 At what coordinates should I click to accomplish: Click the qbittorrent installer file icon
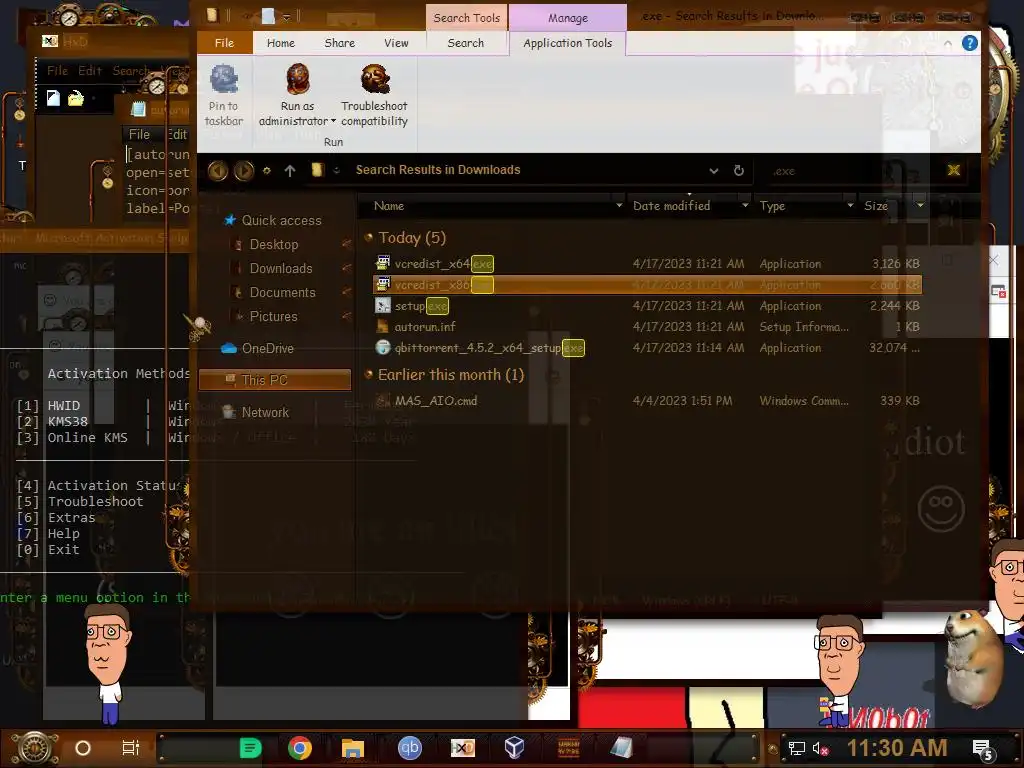click(x=383, y=348)
